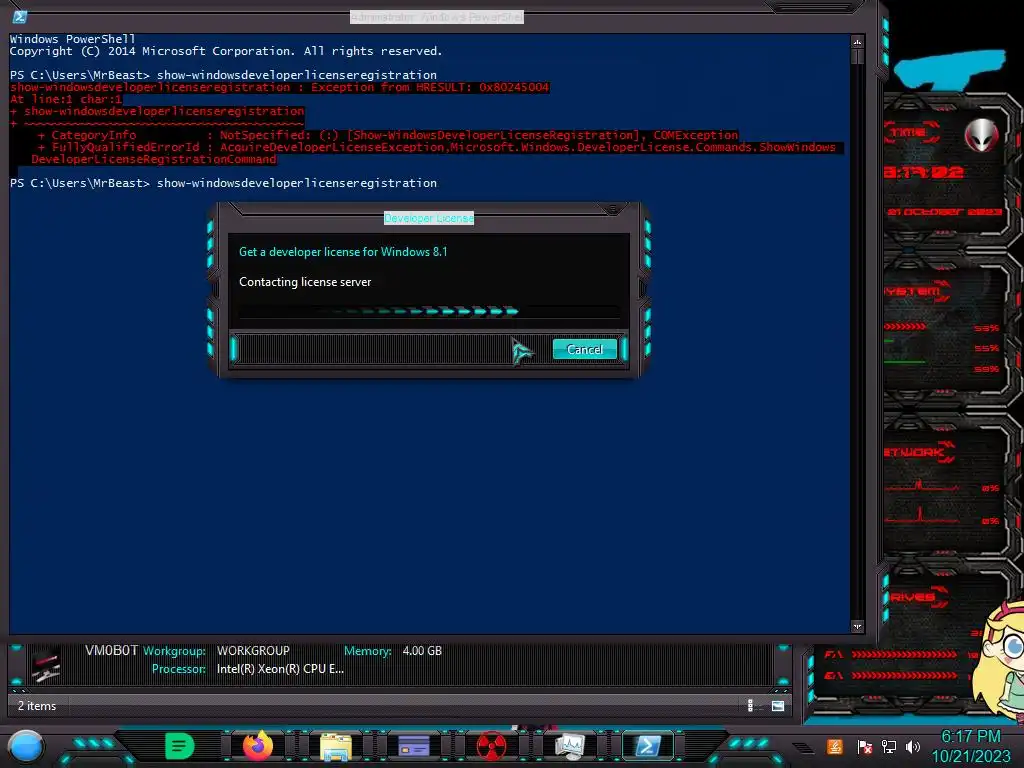Viewport: 1024px width, 768px height.
Task: Click the E:\ drive usage bar
Action: tap(903, 675)
